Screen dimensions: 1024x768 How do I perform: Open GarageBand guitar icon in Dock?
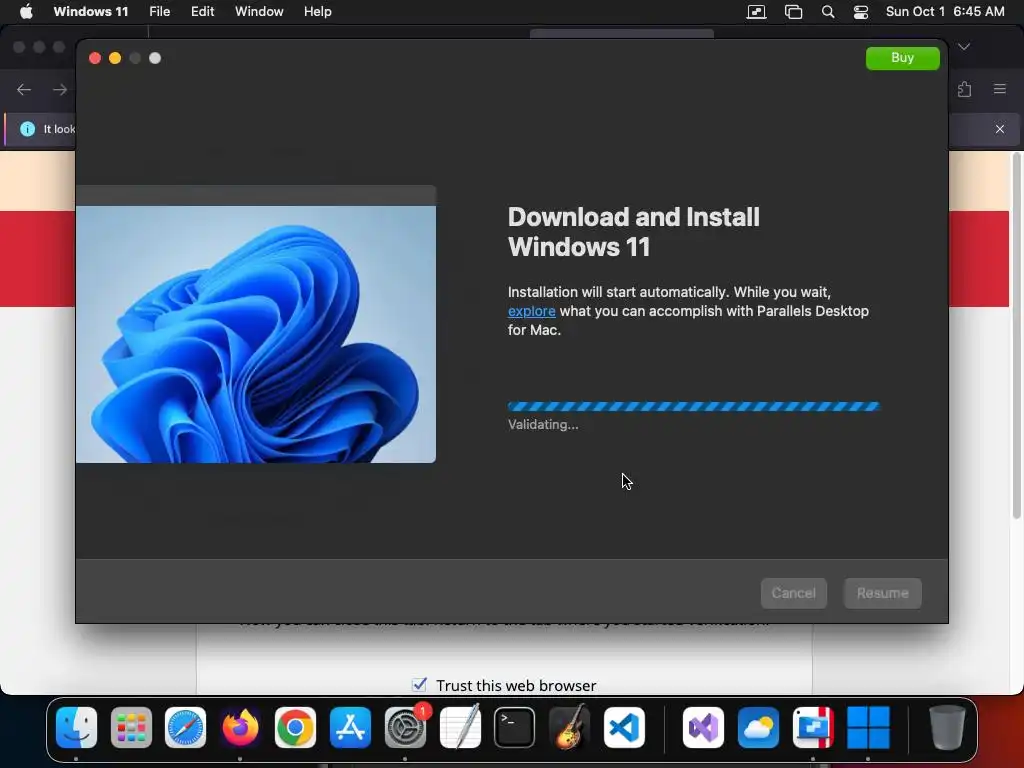(x=569, y=727)
